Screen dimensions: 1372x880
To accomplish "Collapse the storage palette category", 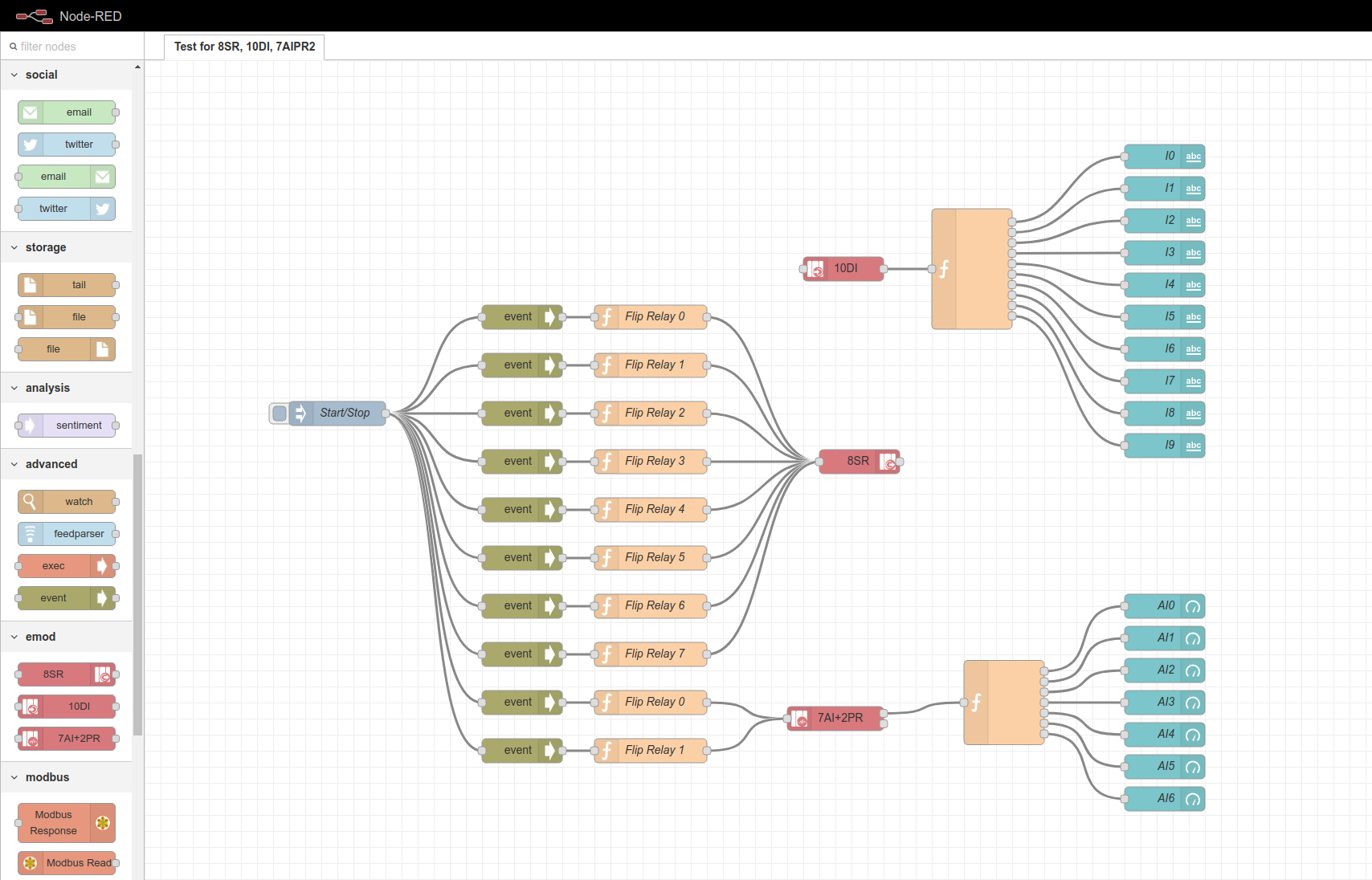I will (x=66, y=247).
